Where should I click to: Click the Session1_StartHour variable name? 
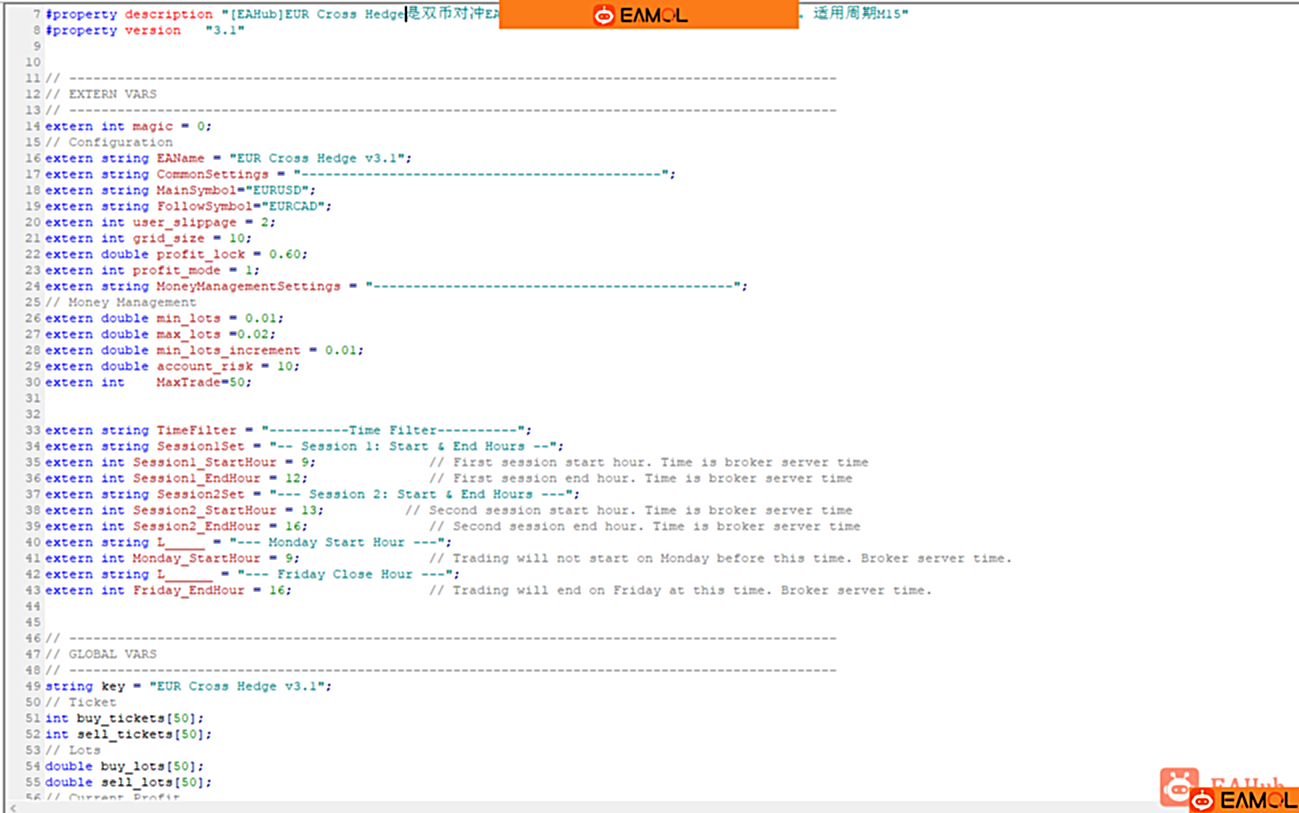[204, 462]
